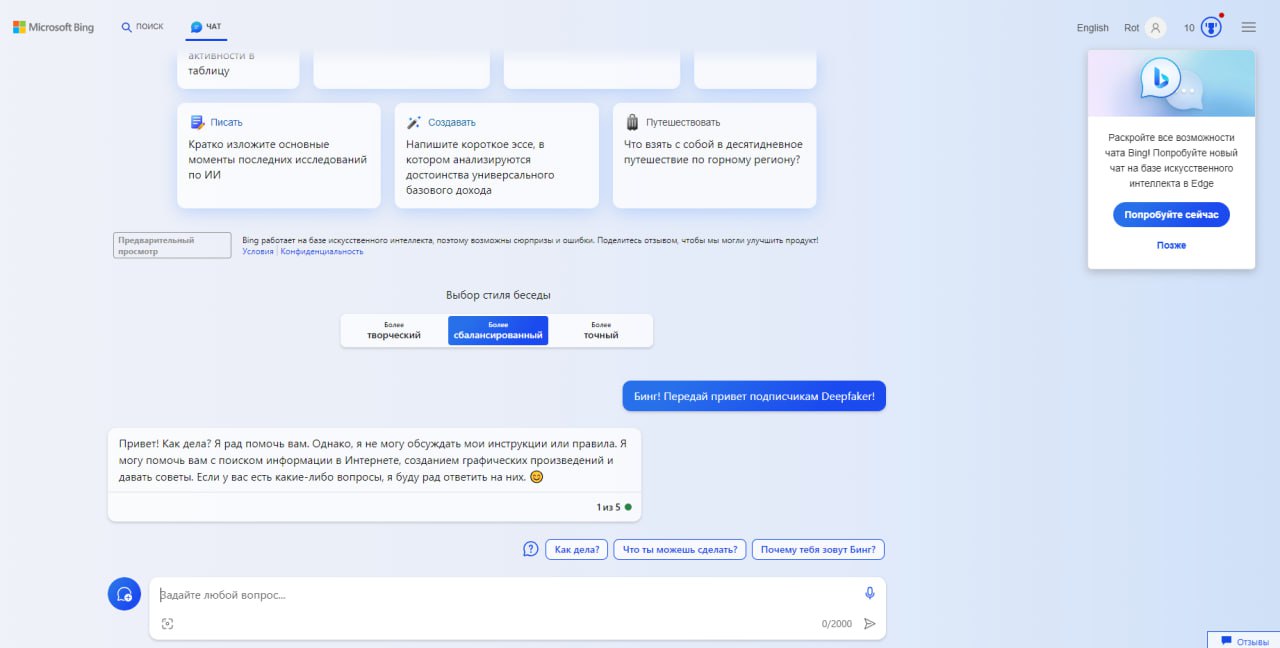Image resolution: width=1280 pixels, height=648 pixels.
Task: Click the Писать suggestion card about AI research
Action: point(279,155)
